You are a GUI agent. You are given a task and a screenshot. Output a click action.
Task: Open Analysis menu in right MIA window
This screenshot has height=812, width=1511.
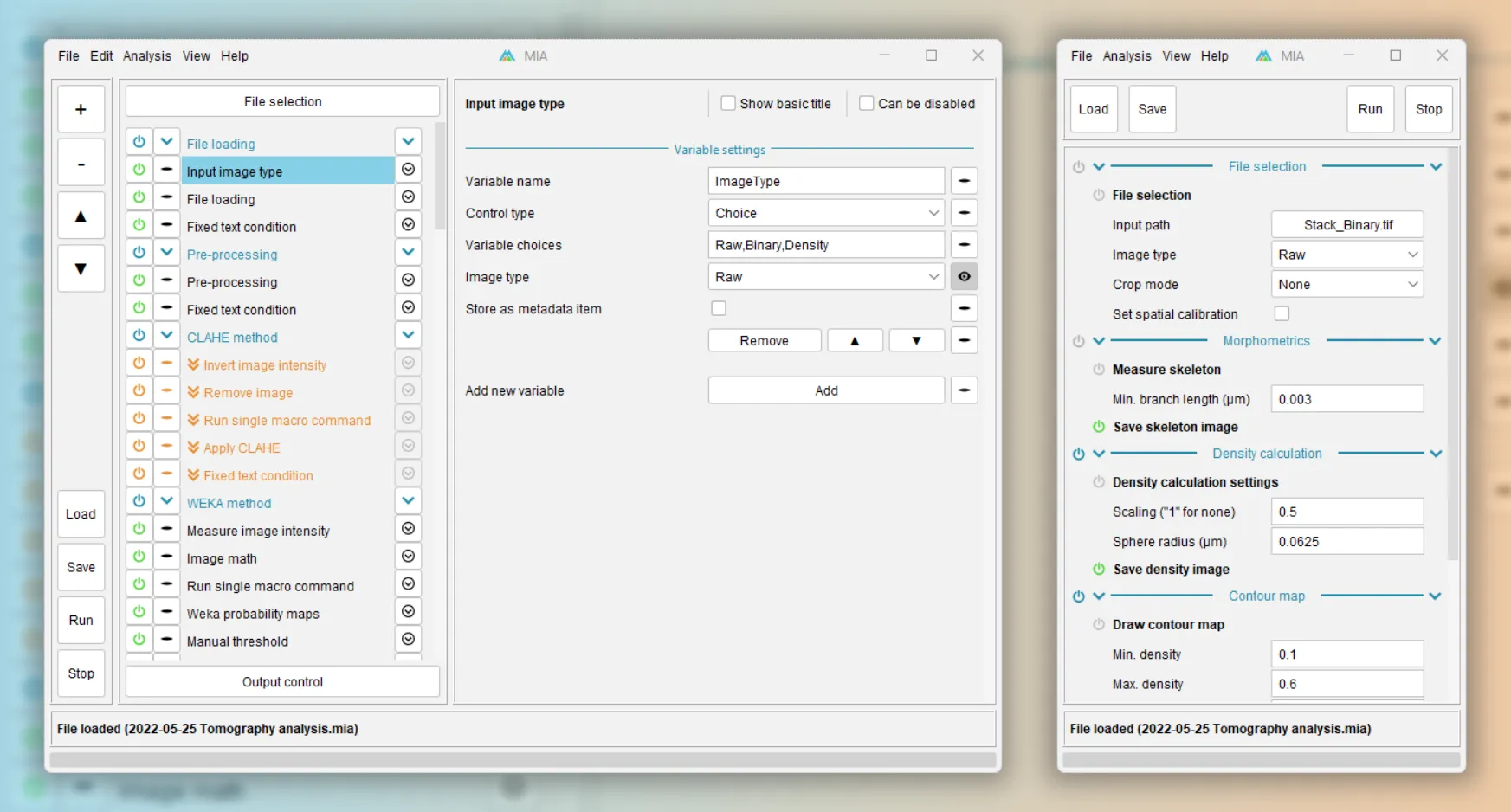tap(1127, 55)
